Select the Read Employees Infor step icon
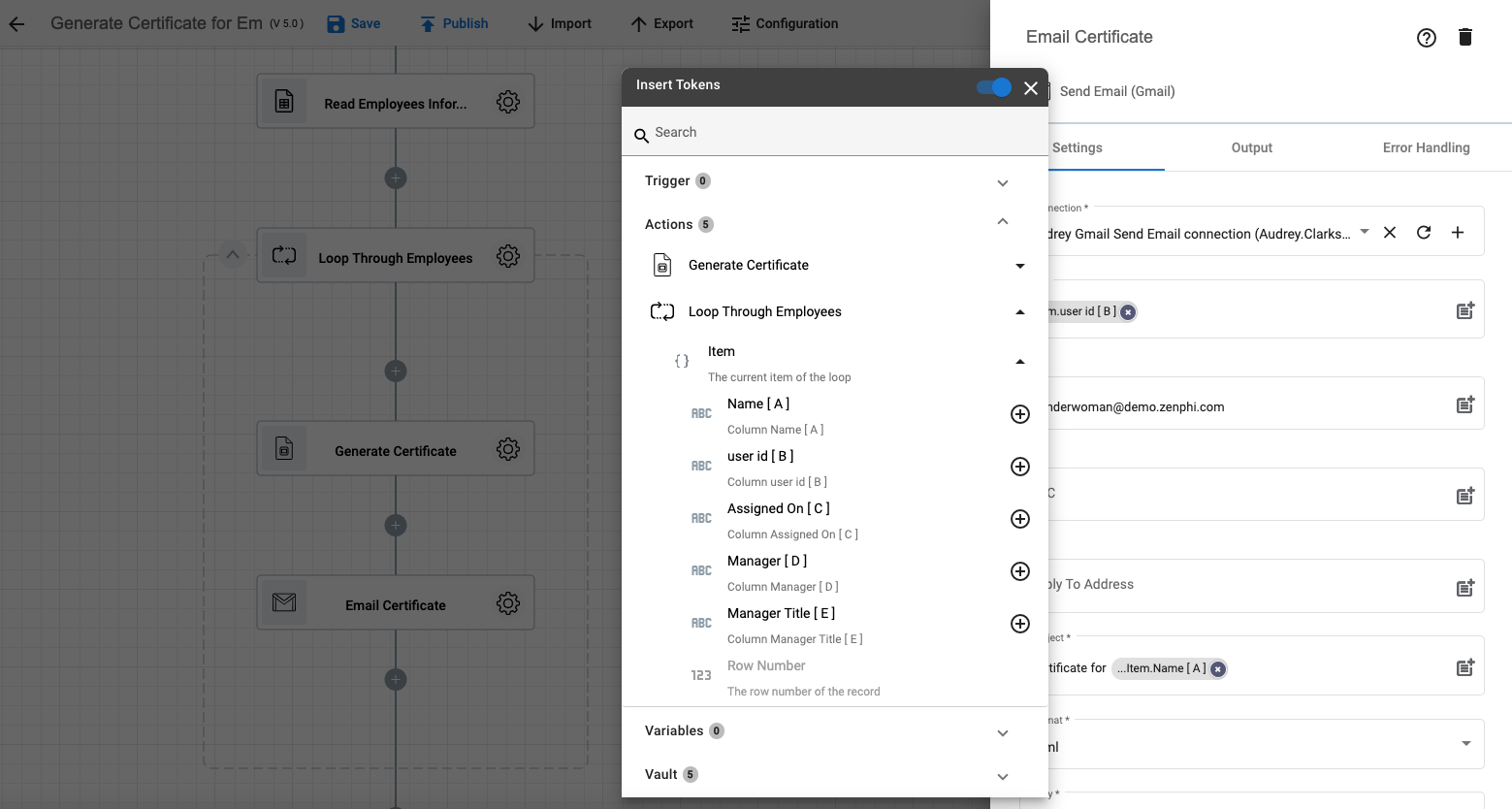 [x=284, y=101]
